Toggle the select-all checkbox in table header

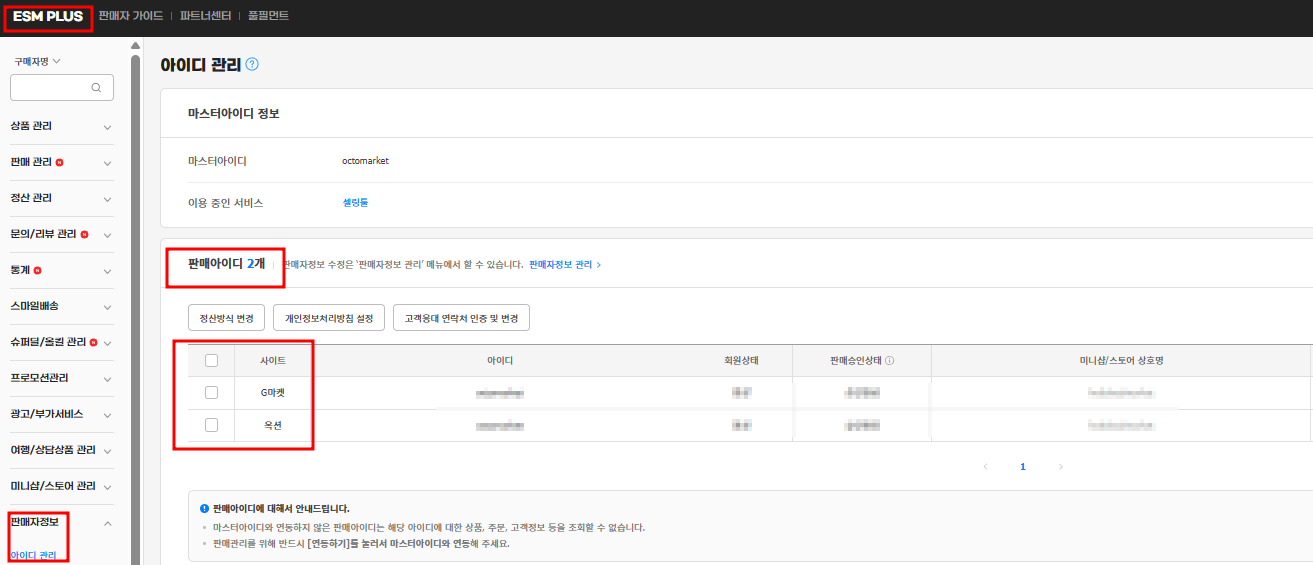[x=211, y=360]
